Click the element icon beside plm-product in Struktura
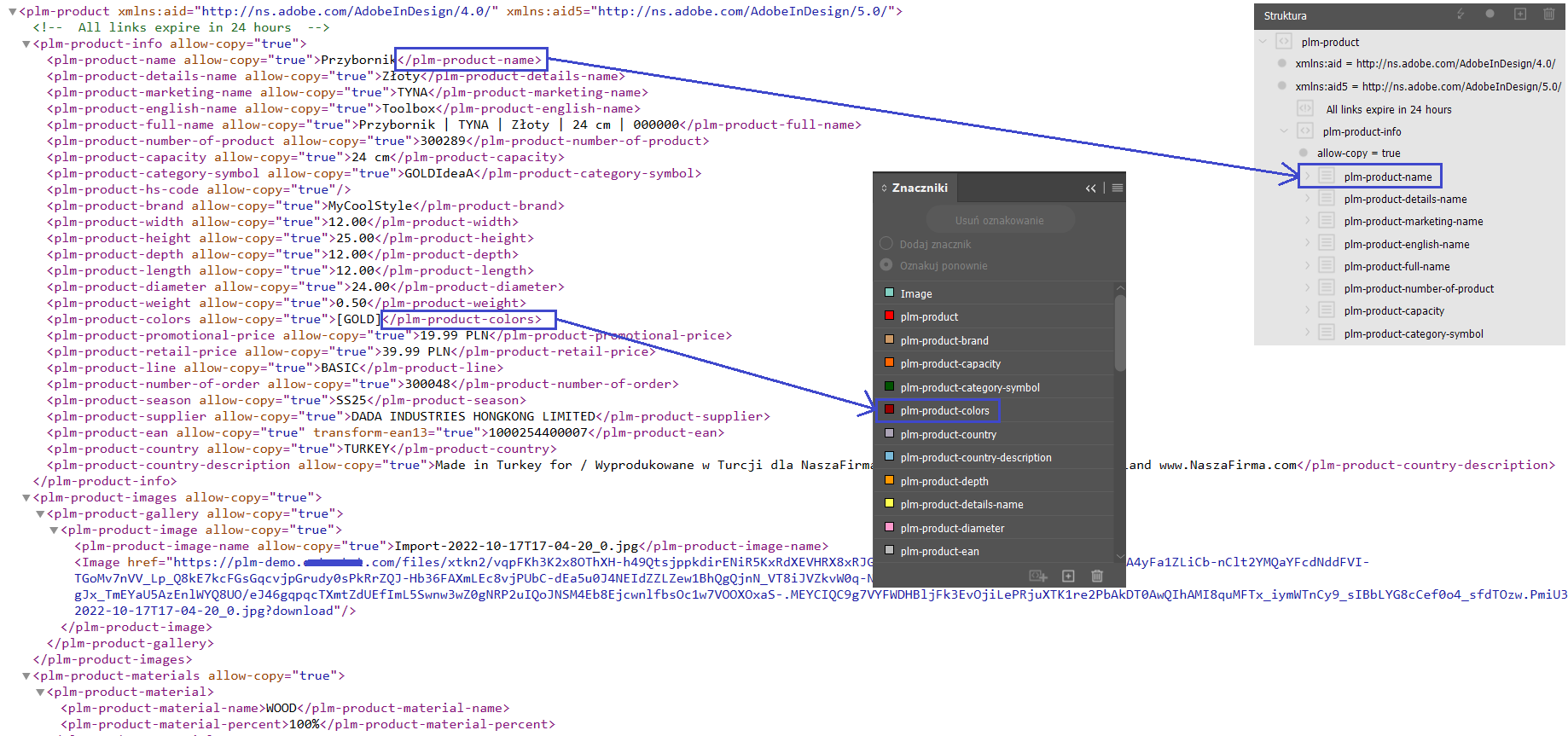 pos(1283,42)
